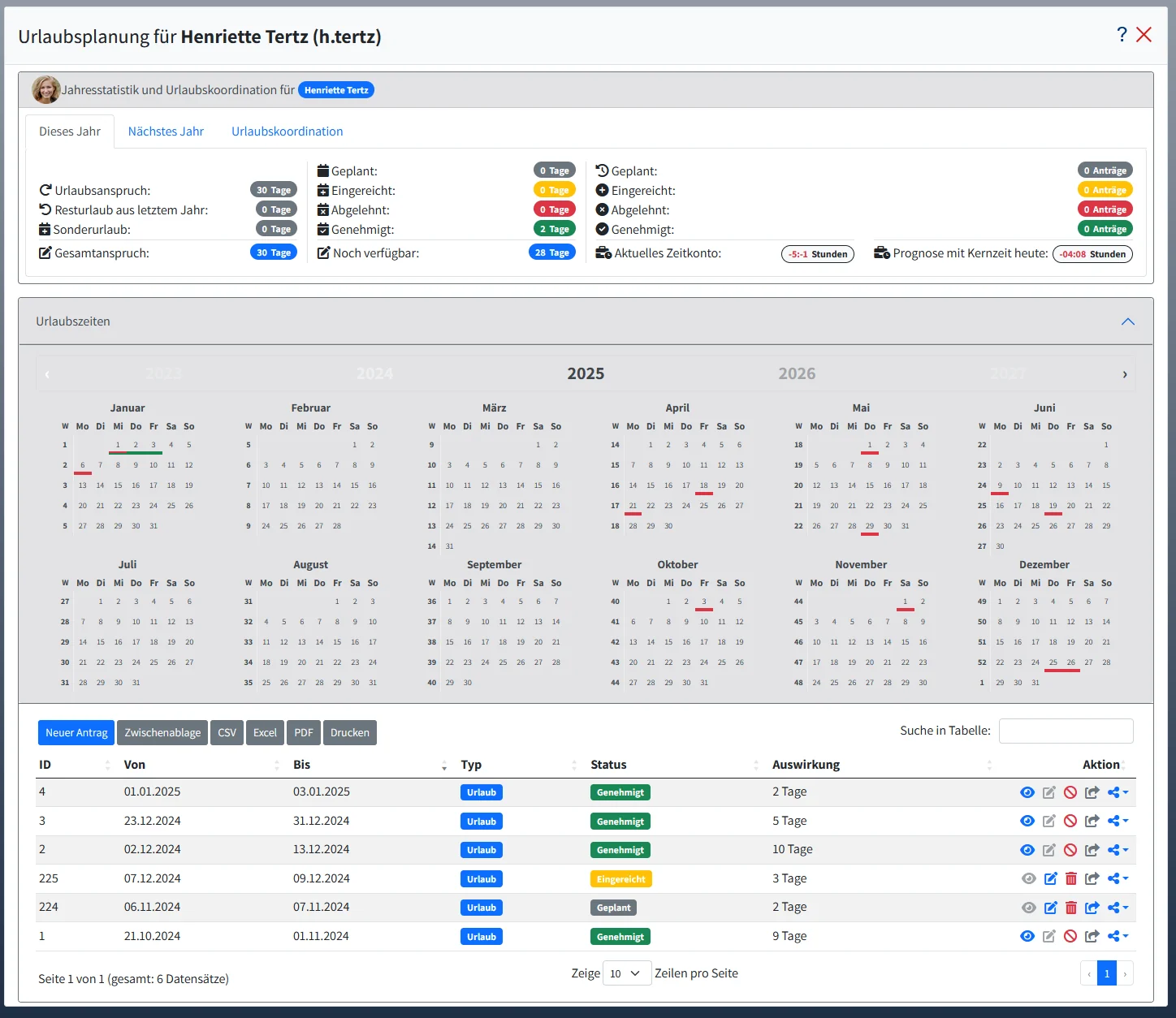Open the Urlaubskoordination tab
Screen dimensions: 1176x1018
click(x=287, y=132)
